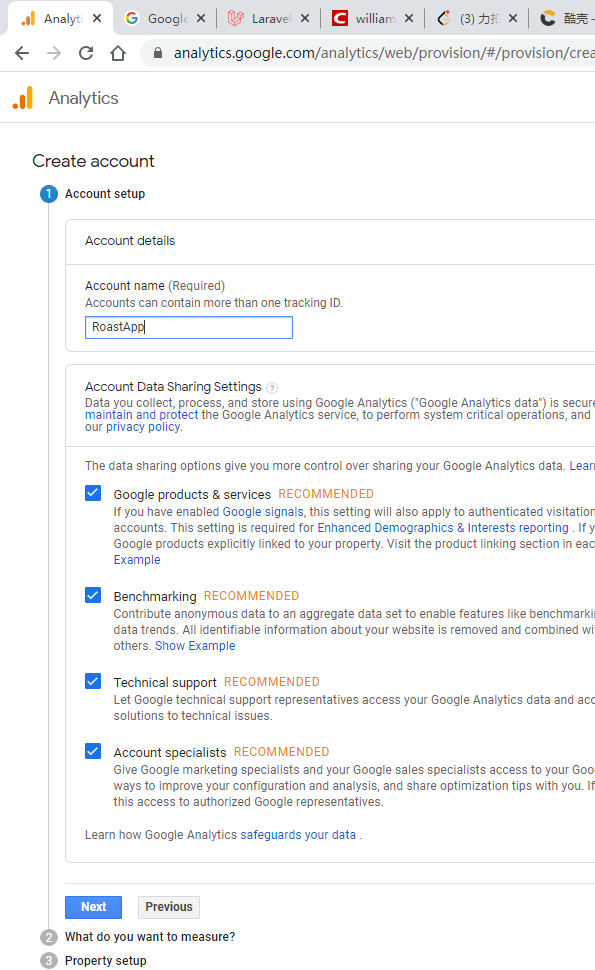Screen dimensions: 595x970
Task: Disable the Technical support option
Action: click(x=92, y=681)
